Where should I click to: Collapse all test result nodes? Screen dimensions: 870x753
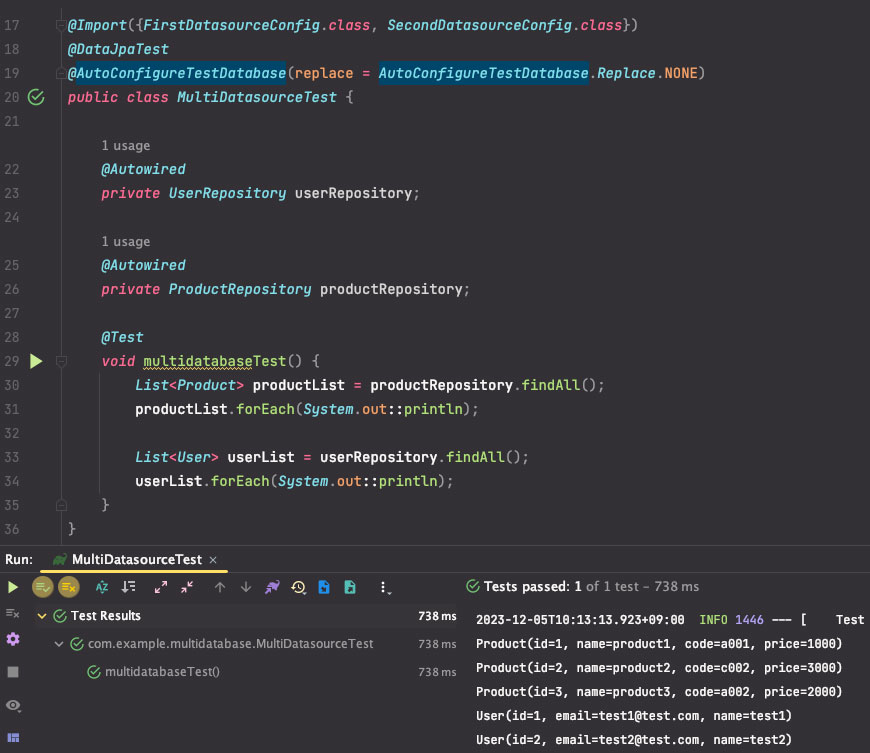(188, 587)
